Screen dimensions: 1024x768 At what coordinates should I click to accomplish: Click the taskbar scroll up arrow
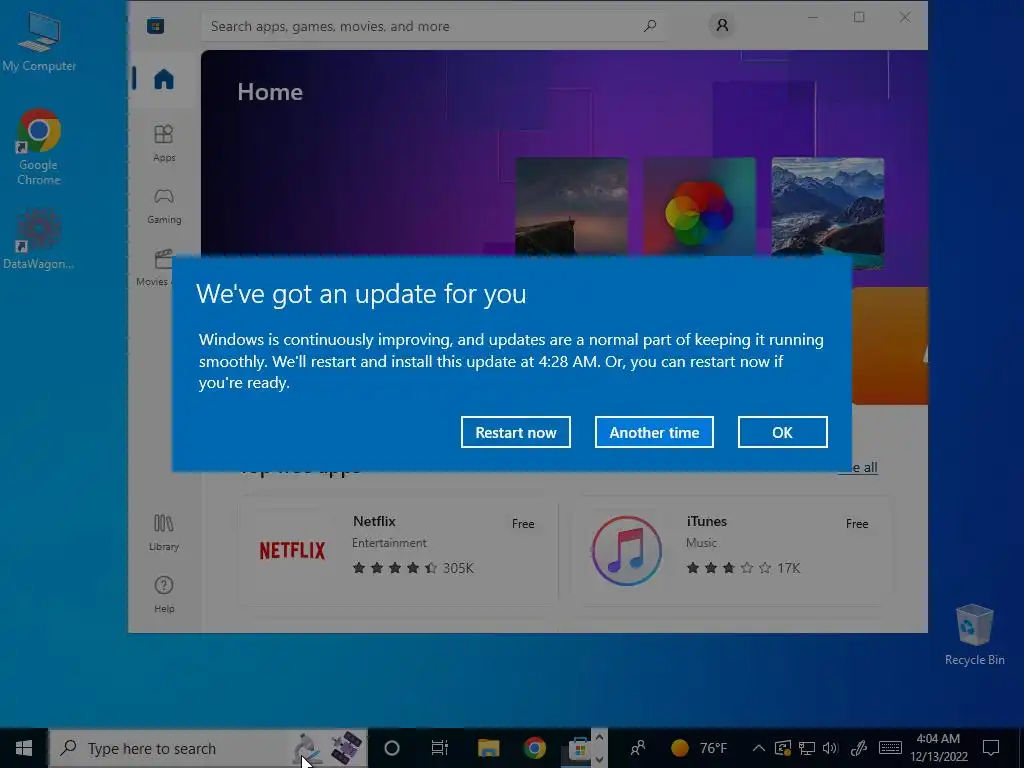600,737
